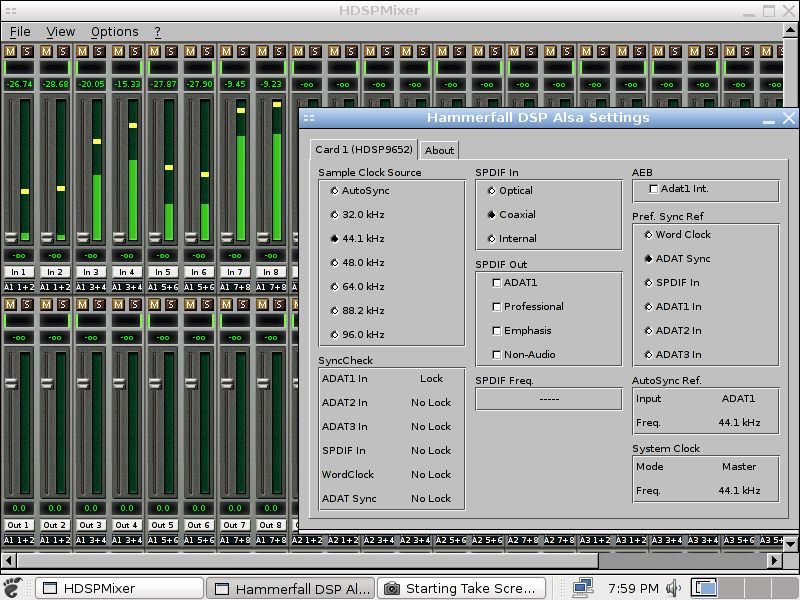Solo the In 6 channel
Image resolution: width=800 pixels, height=600 pixels.
pos(207,51)
